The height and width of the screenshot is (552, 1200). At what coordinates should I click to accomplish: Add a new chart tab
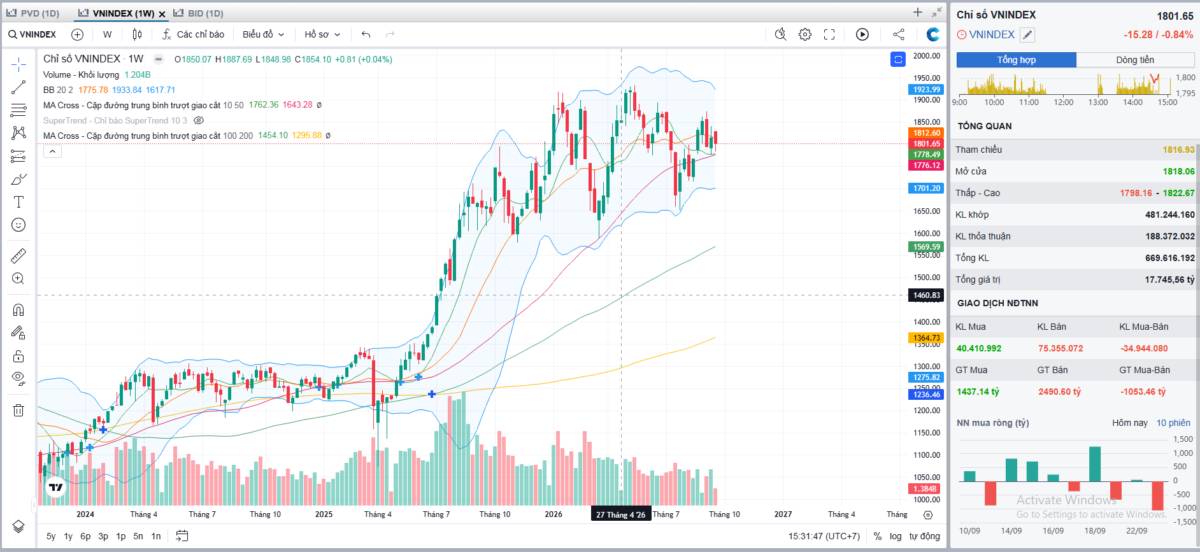[917, 12]
